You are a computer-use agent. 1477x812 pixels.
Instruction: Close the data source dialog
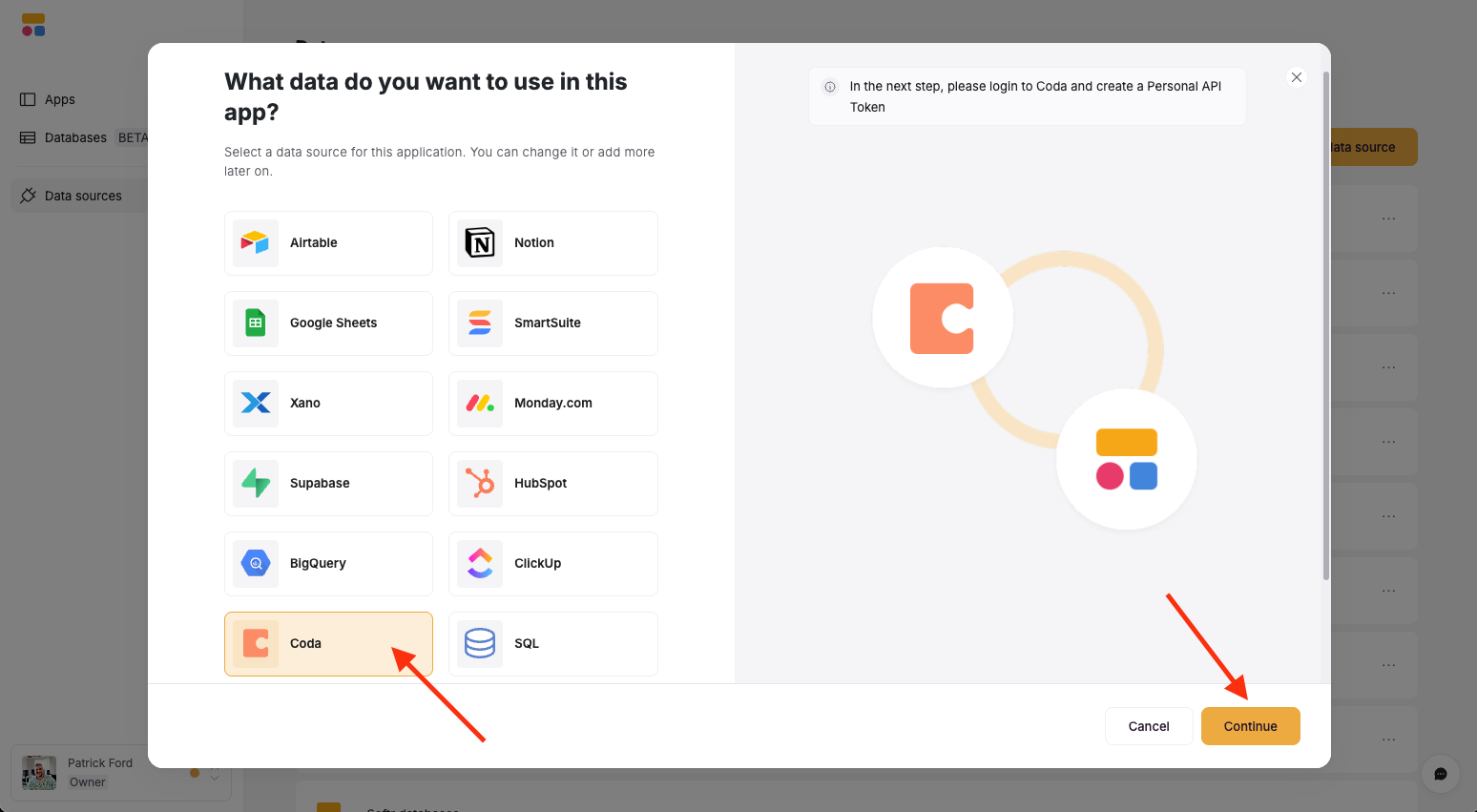tap(1297, 77)
